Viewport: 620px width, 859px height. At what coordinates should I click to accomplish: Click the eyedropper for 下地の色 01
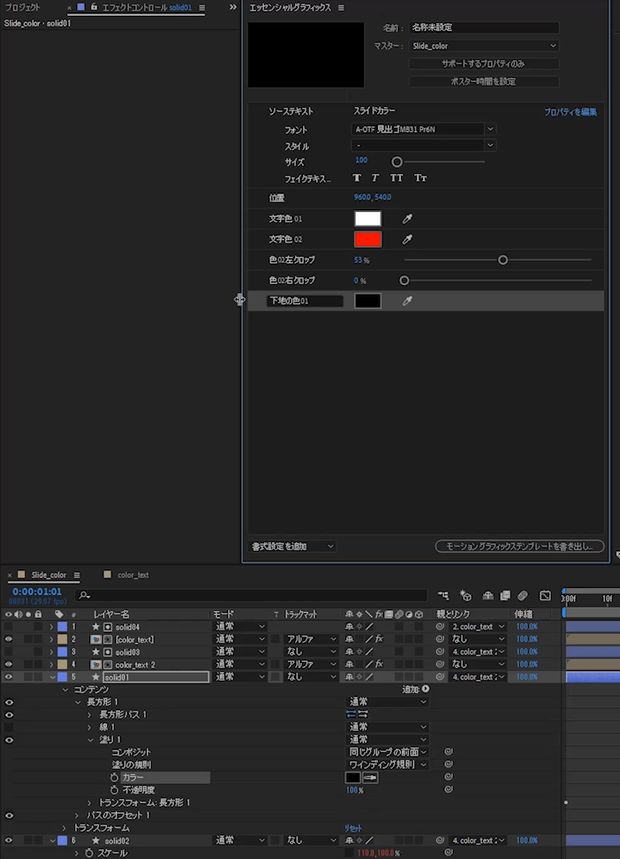(x=407, y=301)
